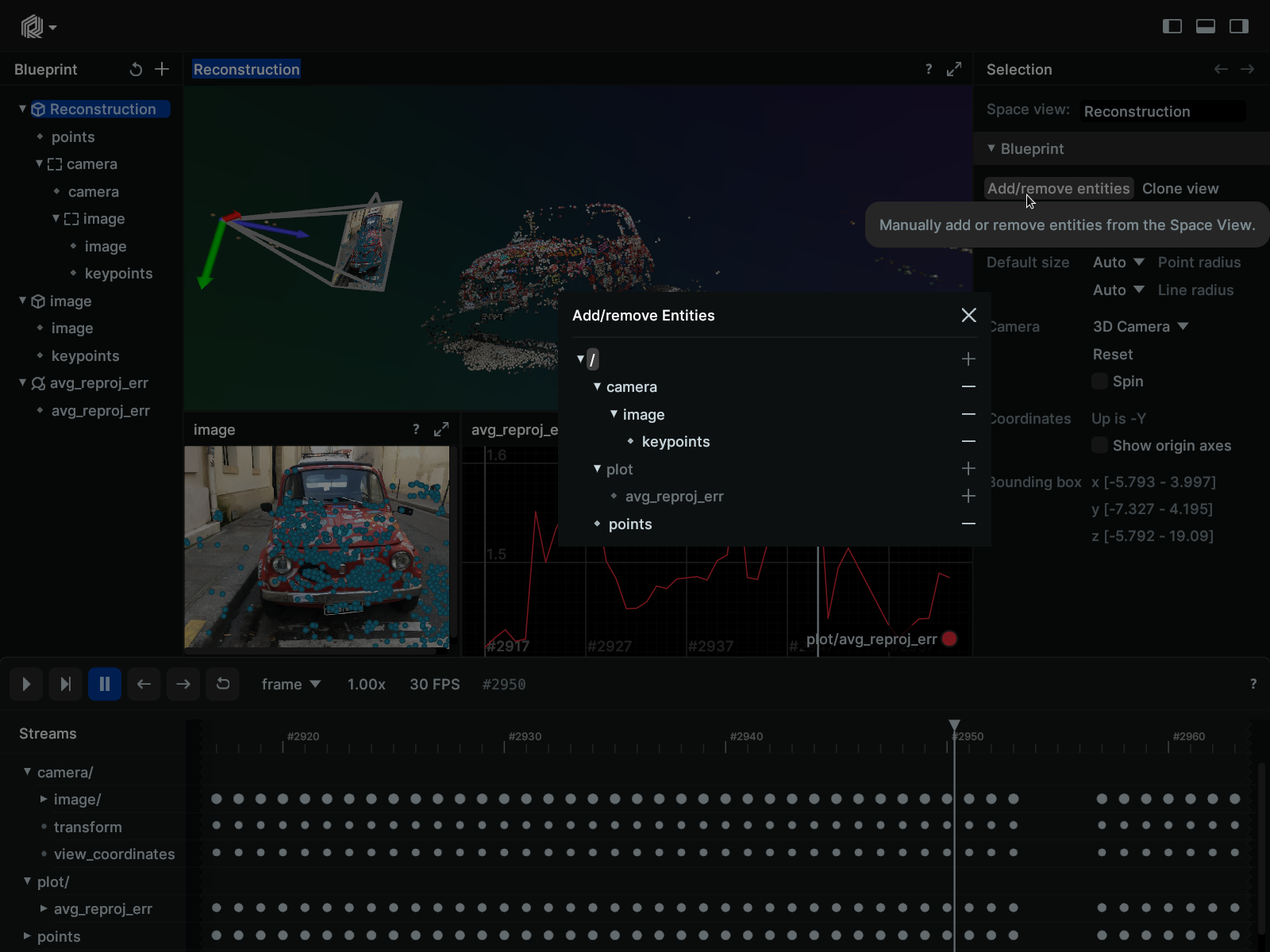Open the 3D Camera dropdown
Viewport: 1270px width, 952px height.
click(1141, 326)
